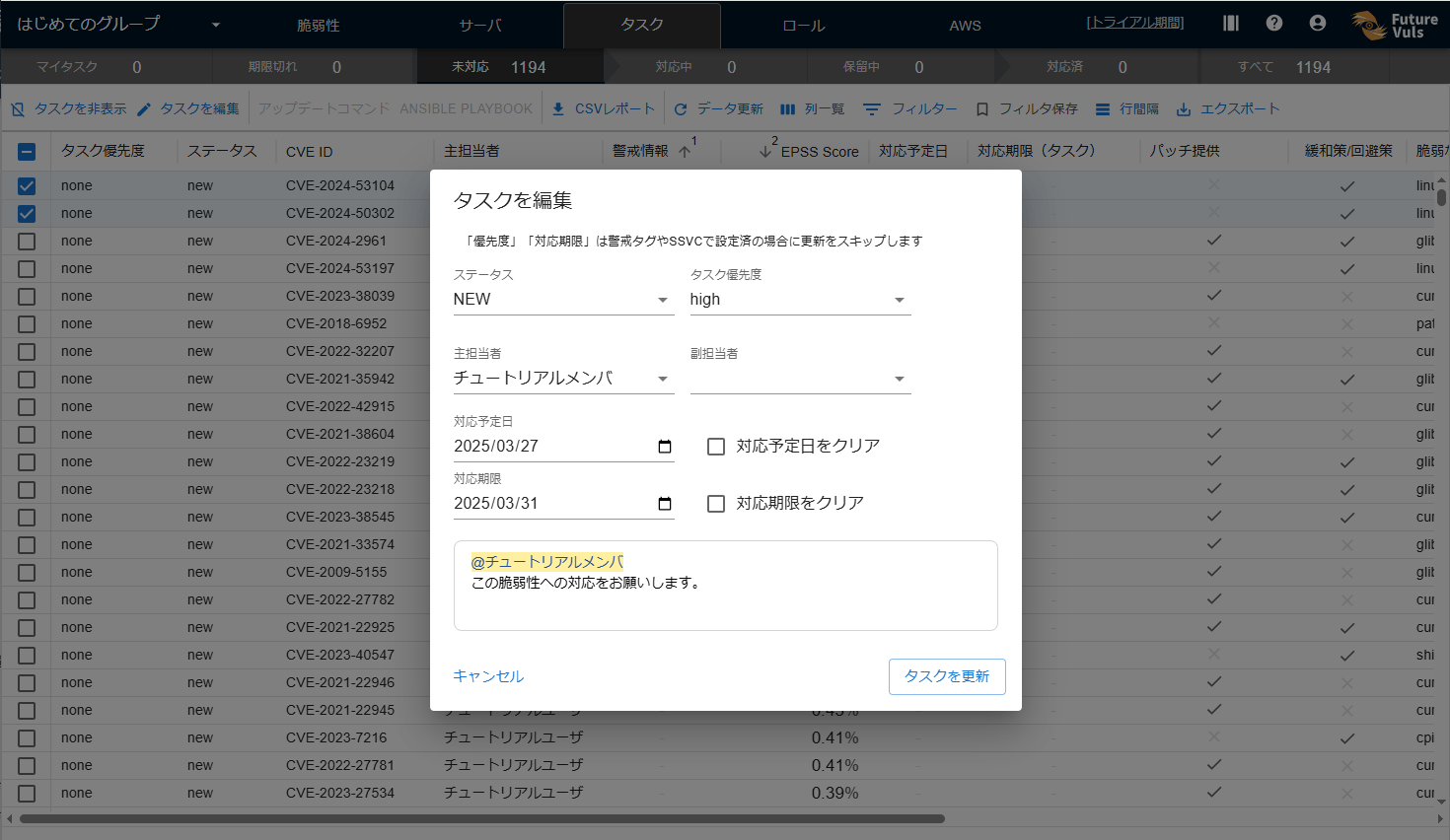Click the hide-task icon in toolbar
This screenshot has height=840, width=1450.
coord(18,109)
